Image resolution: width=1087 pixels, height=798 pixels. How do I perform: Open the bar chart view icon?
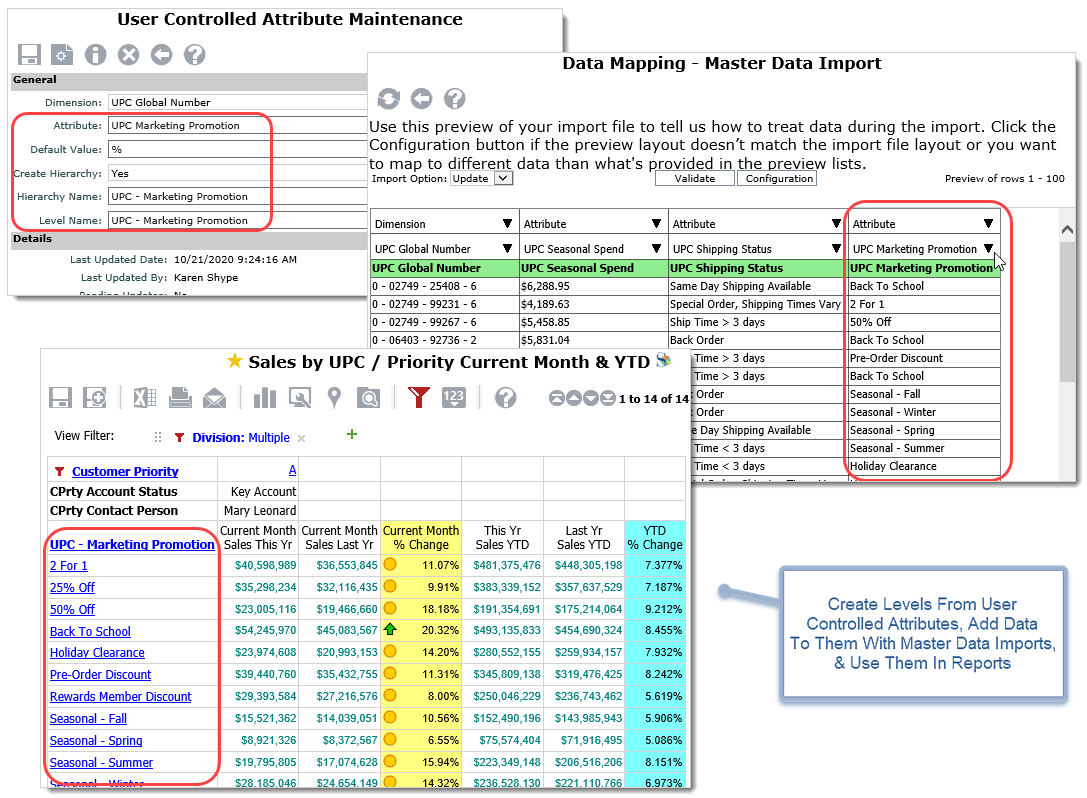click(265, 398)
